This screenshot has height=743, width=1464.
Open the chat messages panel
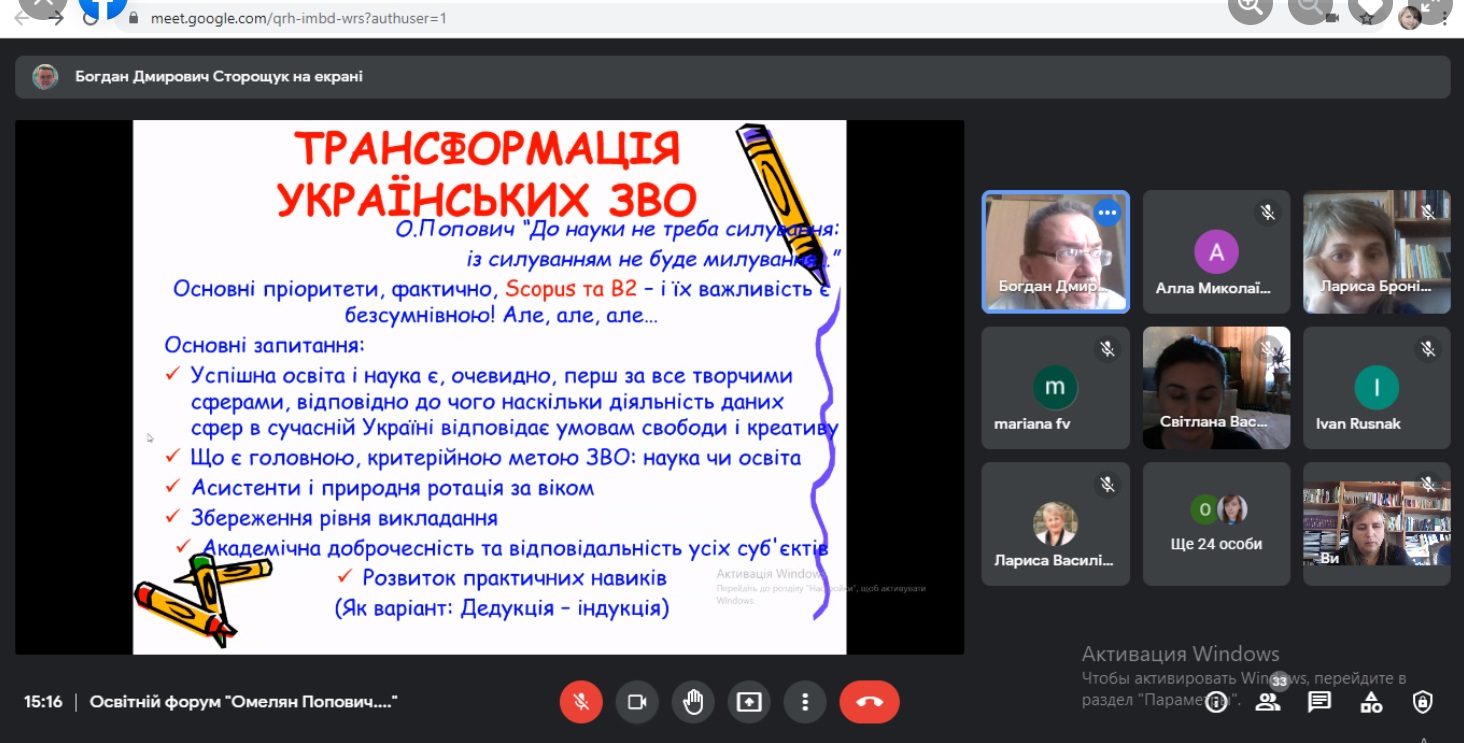point(1320,702)
